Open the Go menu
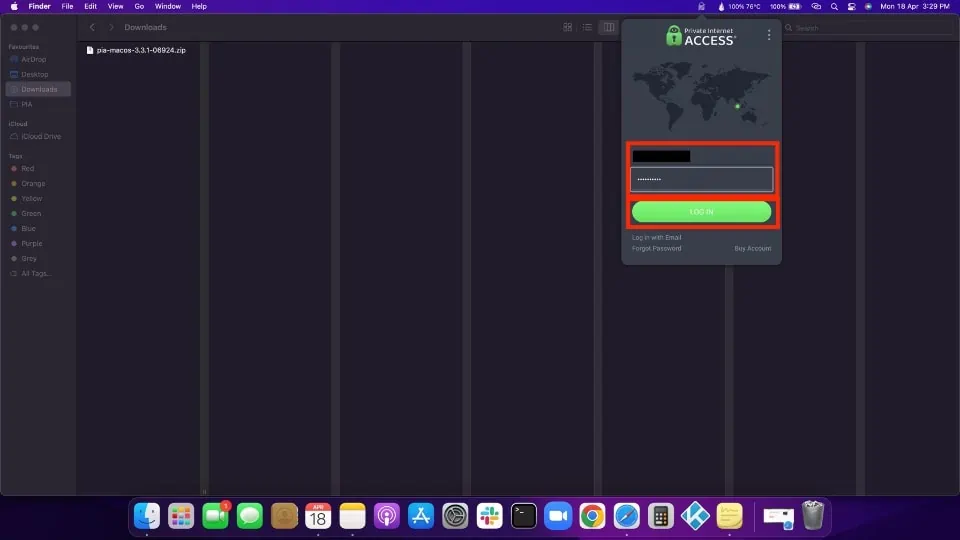 [139, 6]
